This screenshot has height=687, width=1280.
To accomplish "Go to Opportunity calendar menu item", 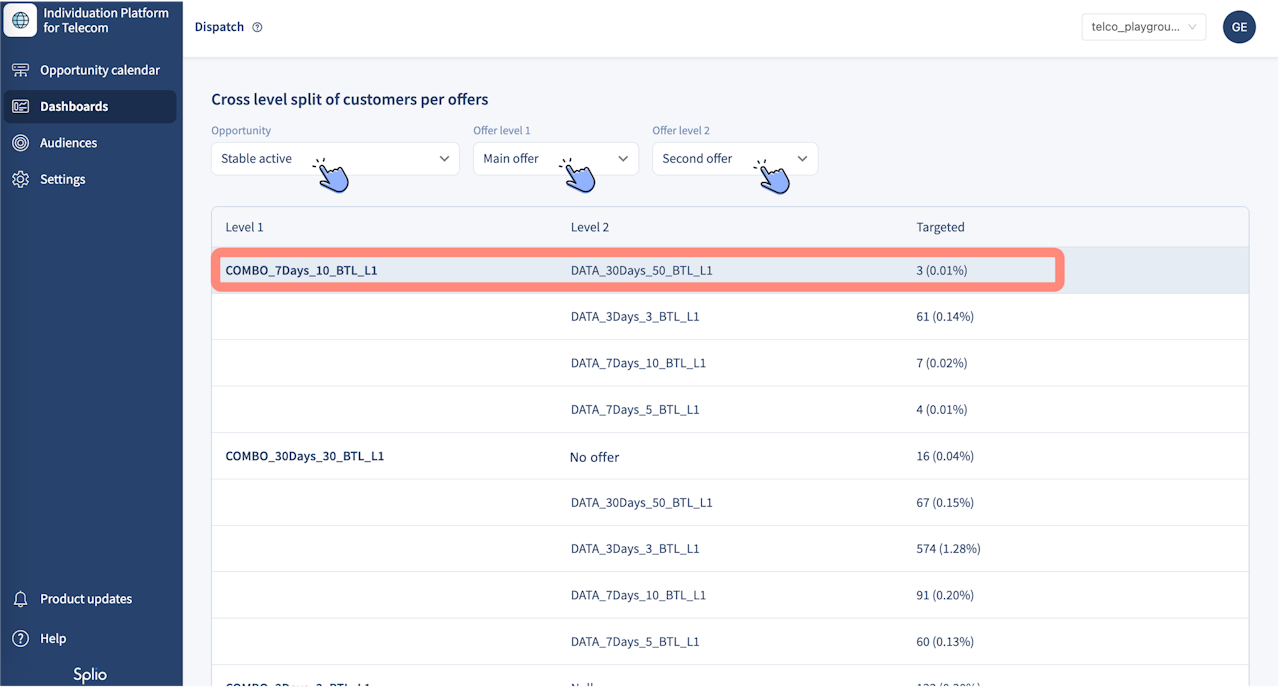I will coord(100,70).
